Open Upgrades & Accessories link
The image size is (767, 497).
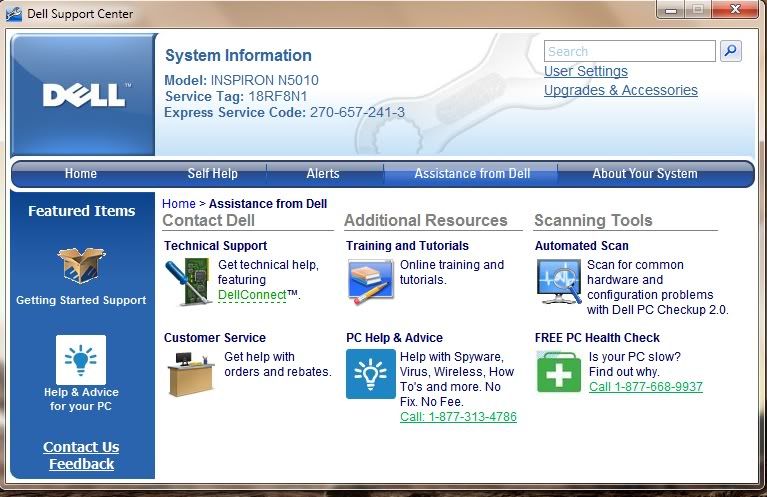(621, 90)
